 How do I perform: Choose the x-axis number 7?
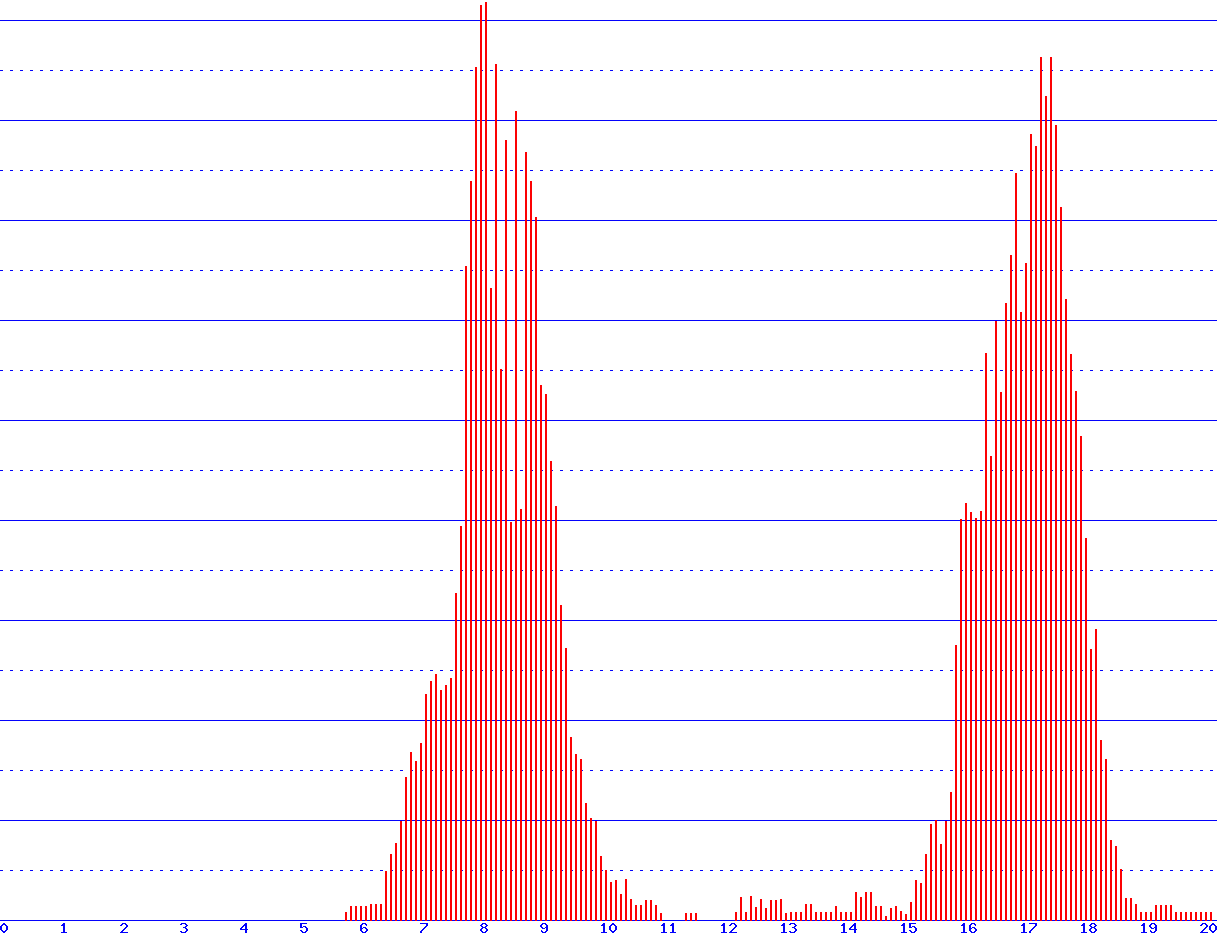424,929
